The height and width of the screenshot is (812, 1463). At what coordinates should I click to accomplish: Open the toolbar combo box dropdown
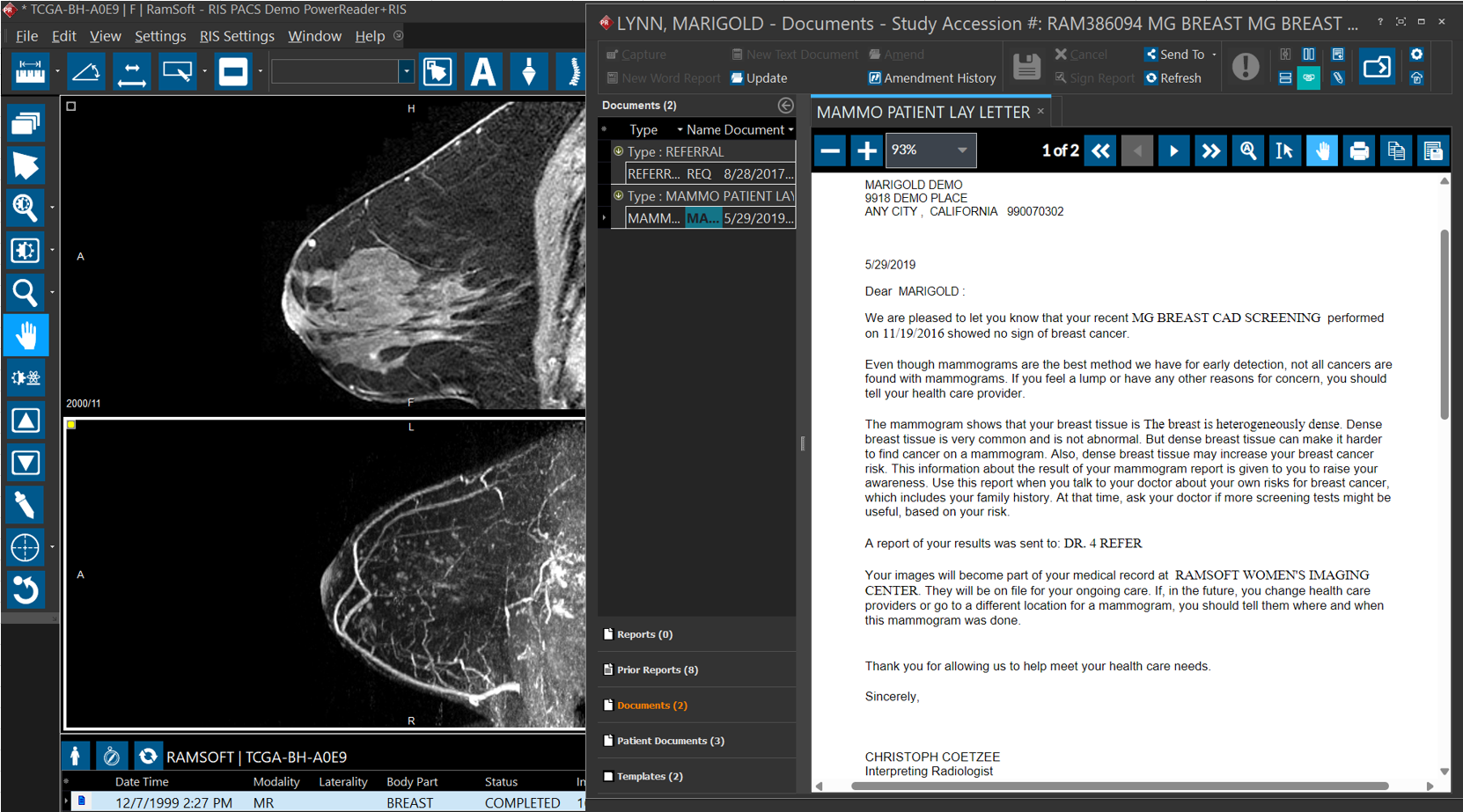click(406, 71)
